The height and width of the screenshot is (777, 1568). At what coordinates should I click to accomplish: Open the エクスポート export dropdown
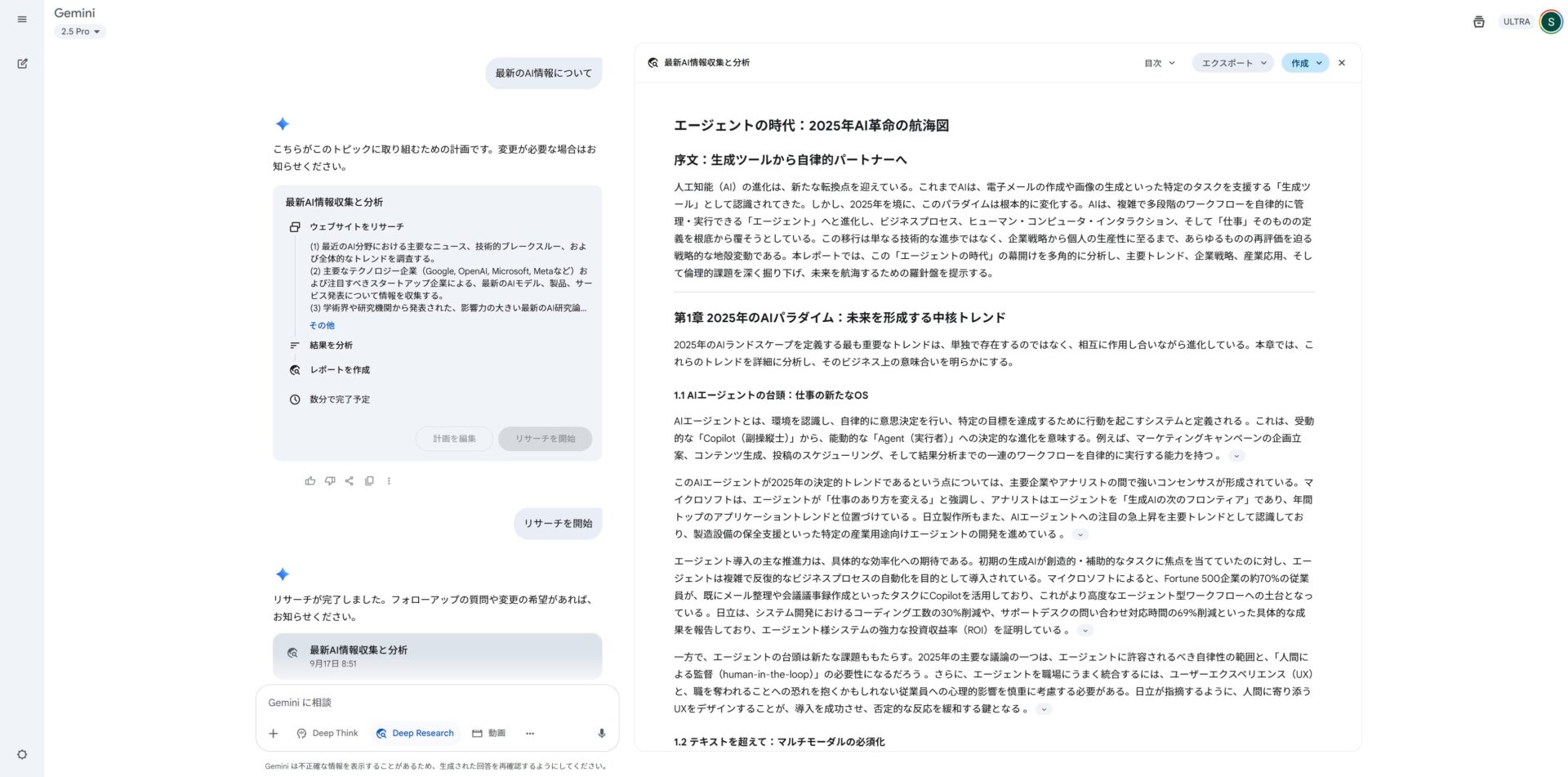[x=1232, y=63]
